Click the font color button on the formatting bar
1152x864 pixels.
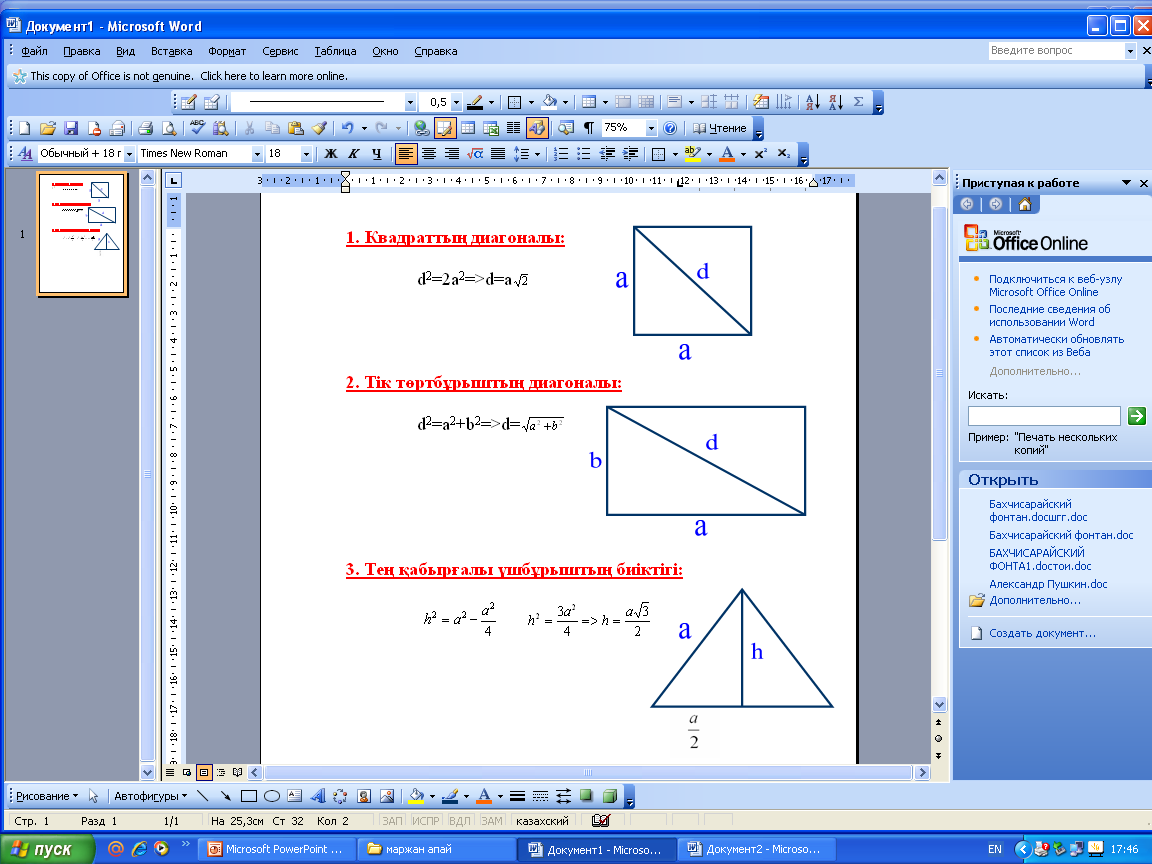pos(727,154)
